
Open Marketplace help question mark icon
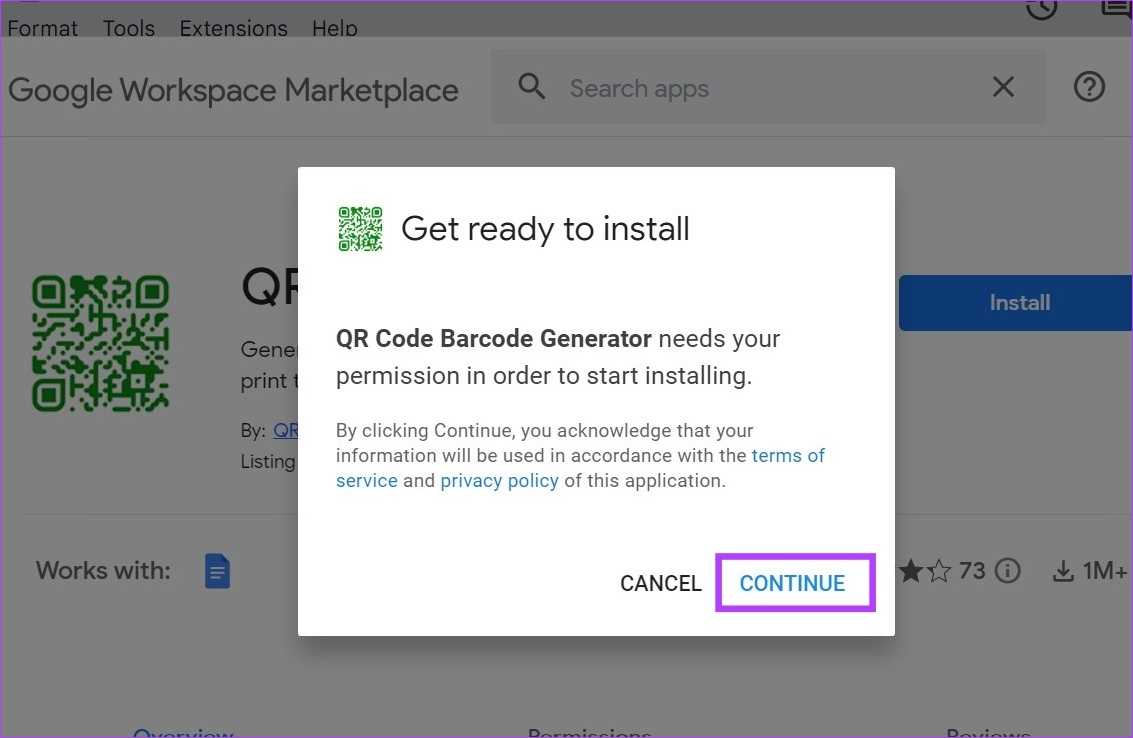click(x=1089, y=87)
